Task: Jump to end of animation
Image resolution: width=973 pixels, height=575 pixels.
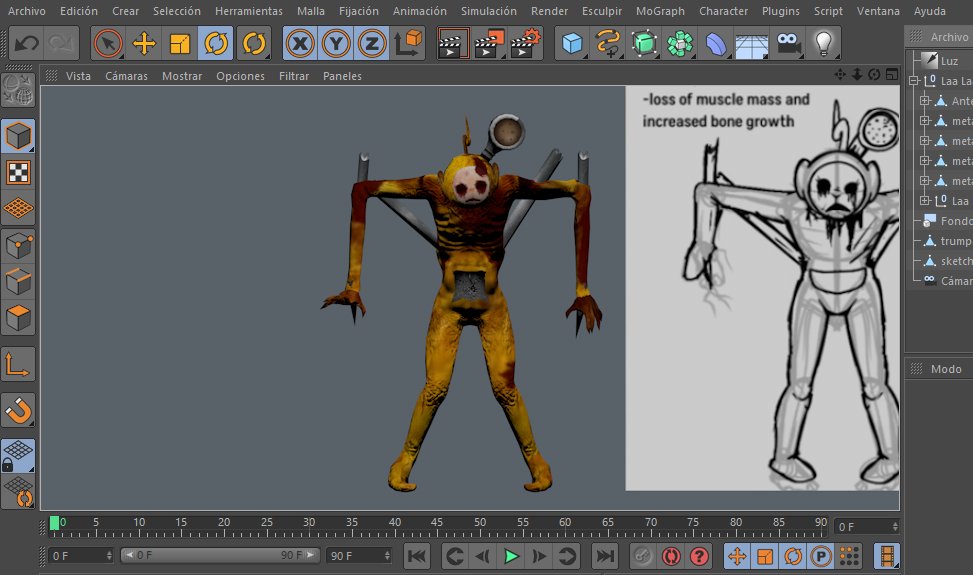Action: pos(604,556)
